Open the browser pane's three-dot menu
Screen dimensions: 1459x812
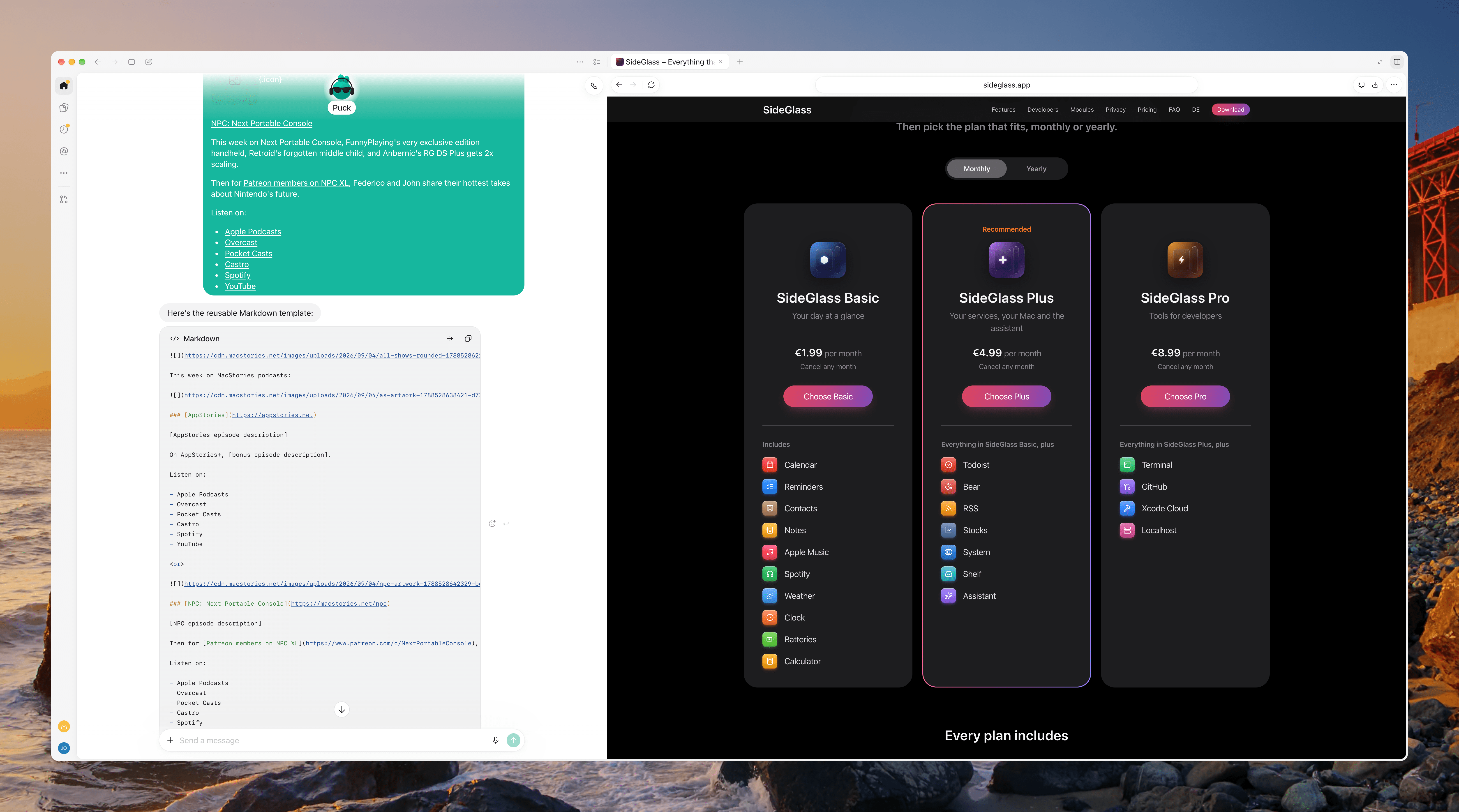pyautogui.click(x=1394, y=85)
